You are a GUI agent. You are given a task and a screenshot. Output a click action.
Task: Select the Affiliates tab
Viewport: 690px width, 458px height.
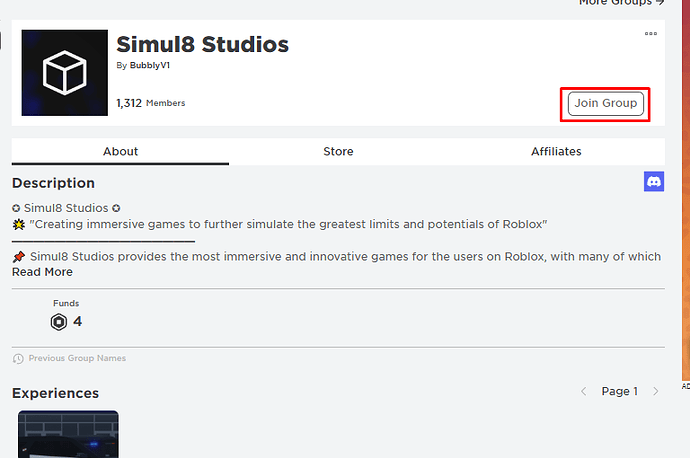(556, 152)
